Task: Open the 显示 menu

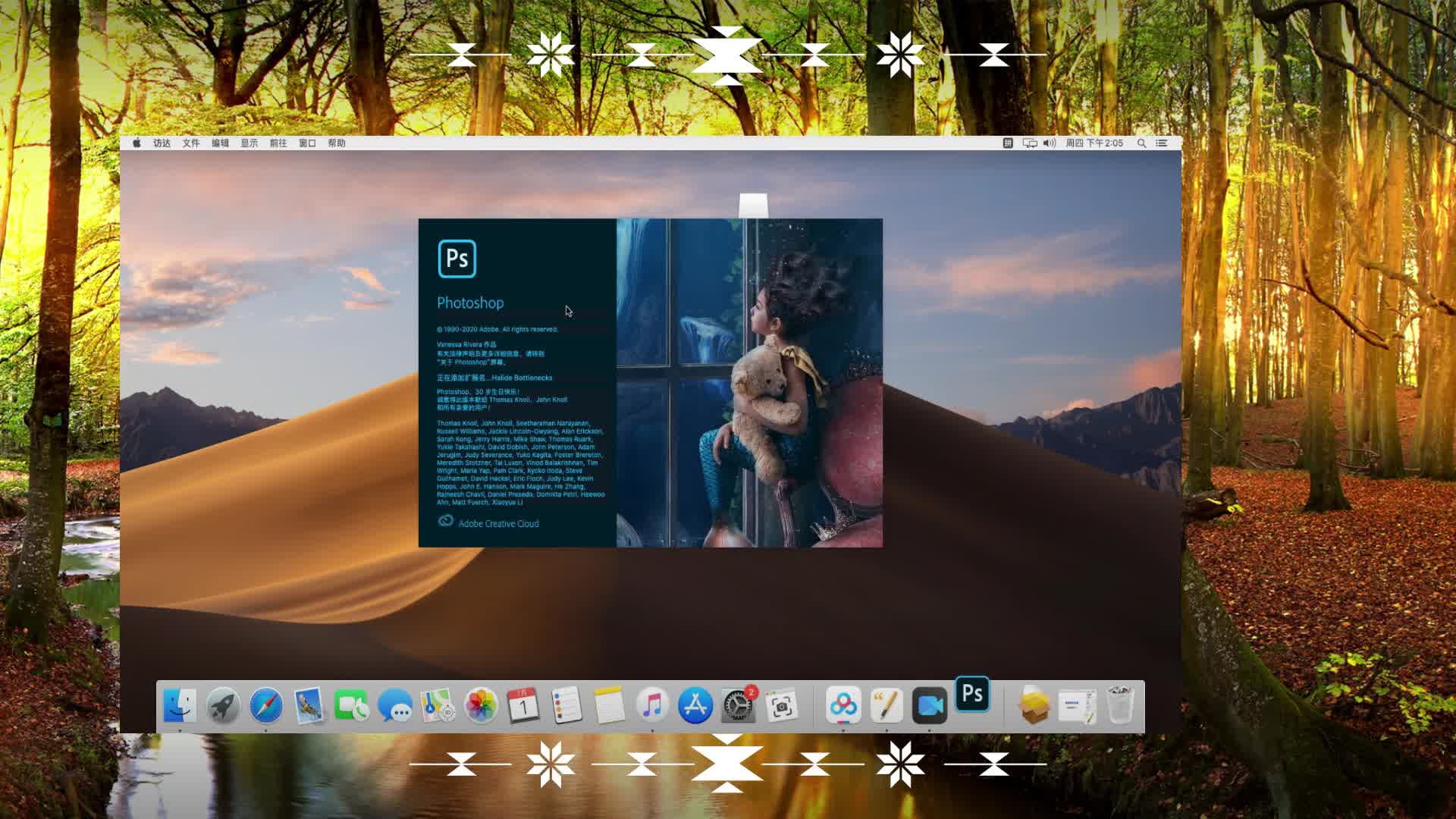Action: [x=249, y=143]
